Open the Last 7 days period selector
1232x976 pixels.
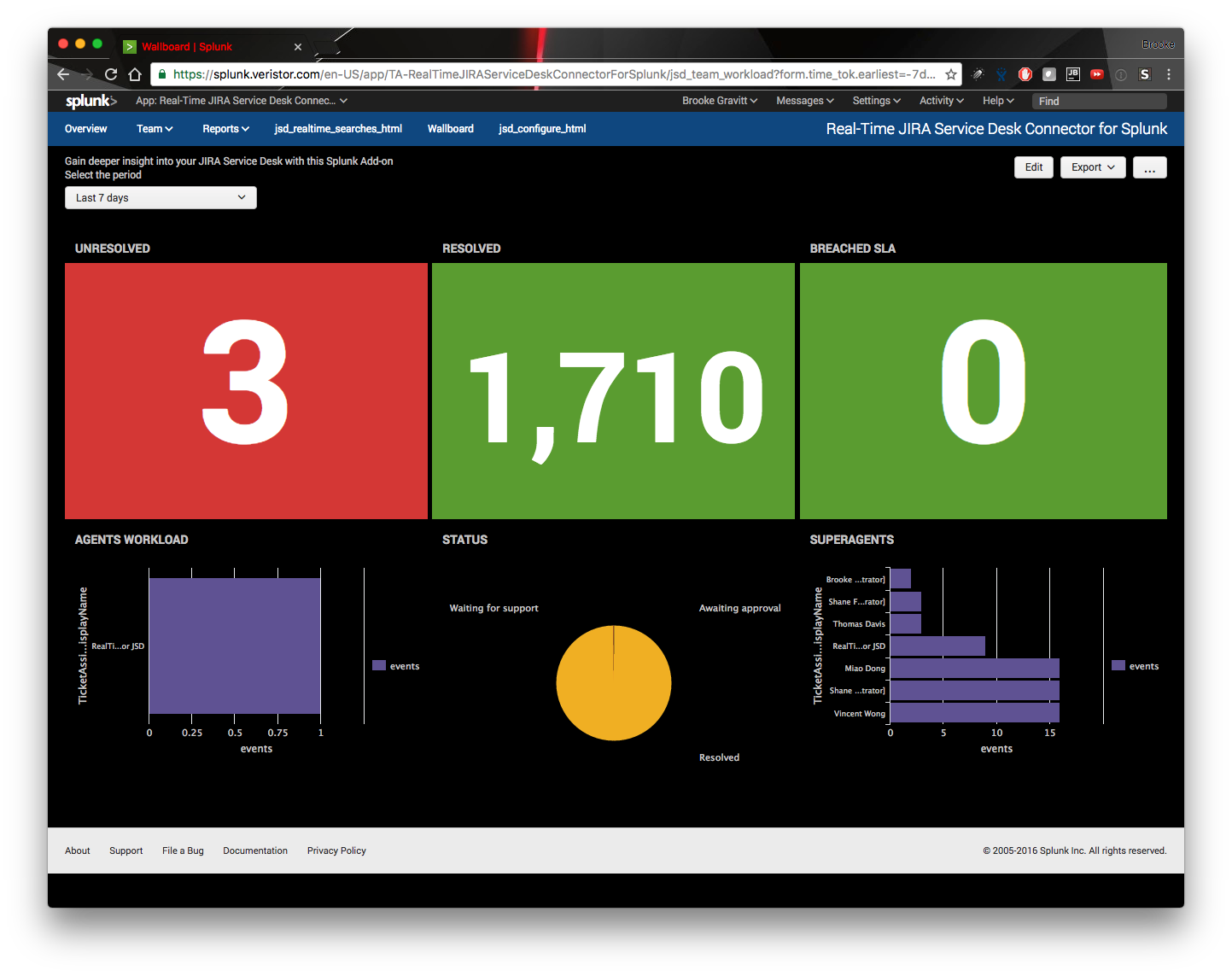click(x=161, y=198)
